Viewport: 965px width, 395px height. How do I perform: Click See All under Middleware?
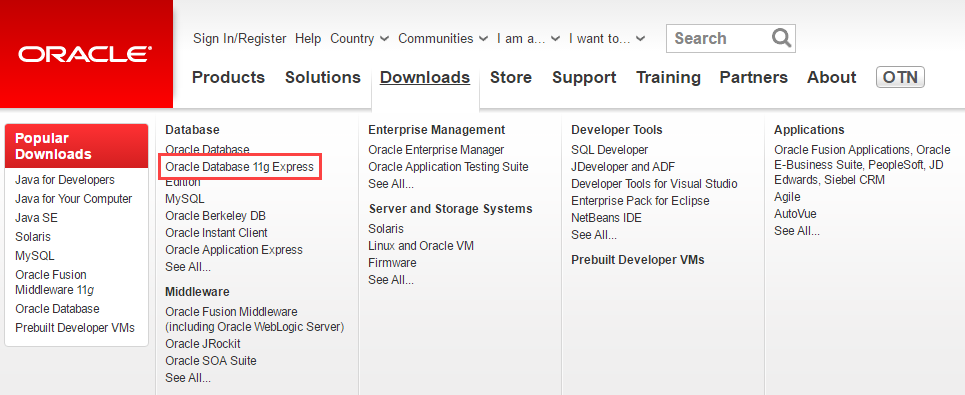pyautogui.click(x=188, y=378)
